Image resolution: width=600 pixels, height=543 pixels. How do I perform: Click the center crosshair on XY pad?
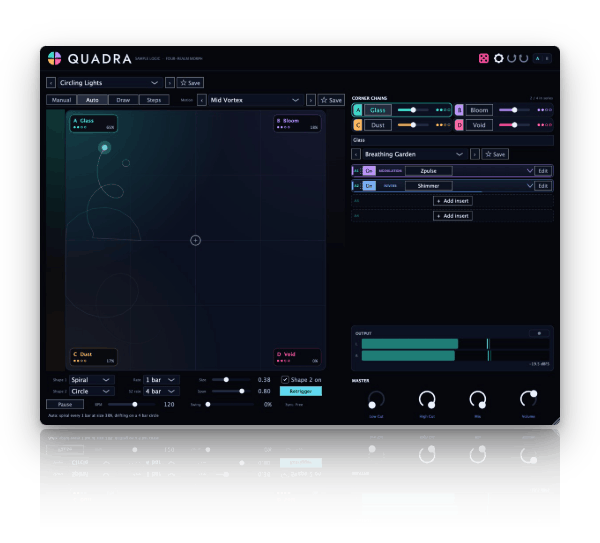pyautogui.click(x=195, y=240)
